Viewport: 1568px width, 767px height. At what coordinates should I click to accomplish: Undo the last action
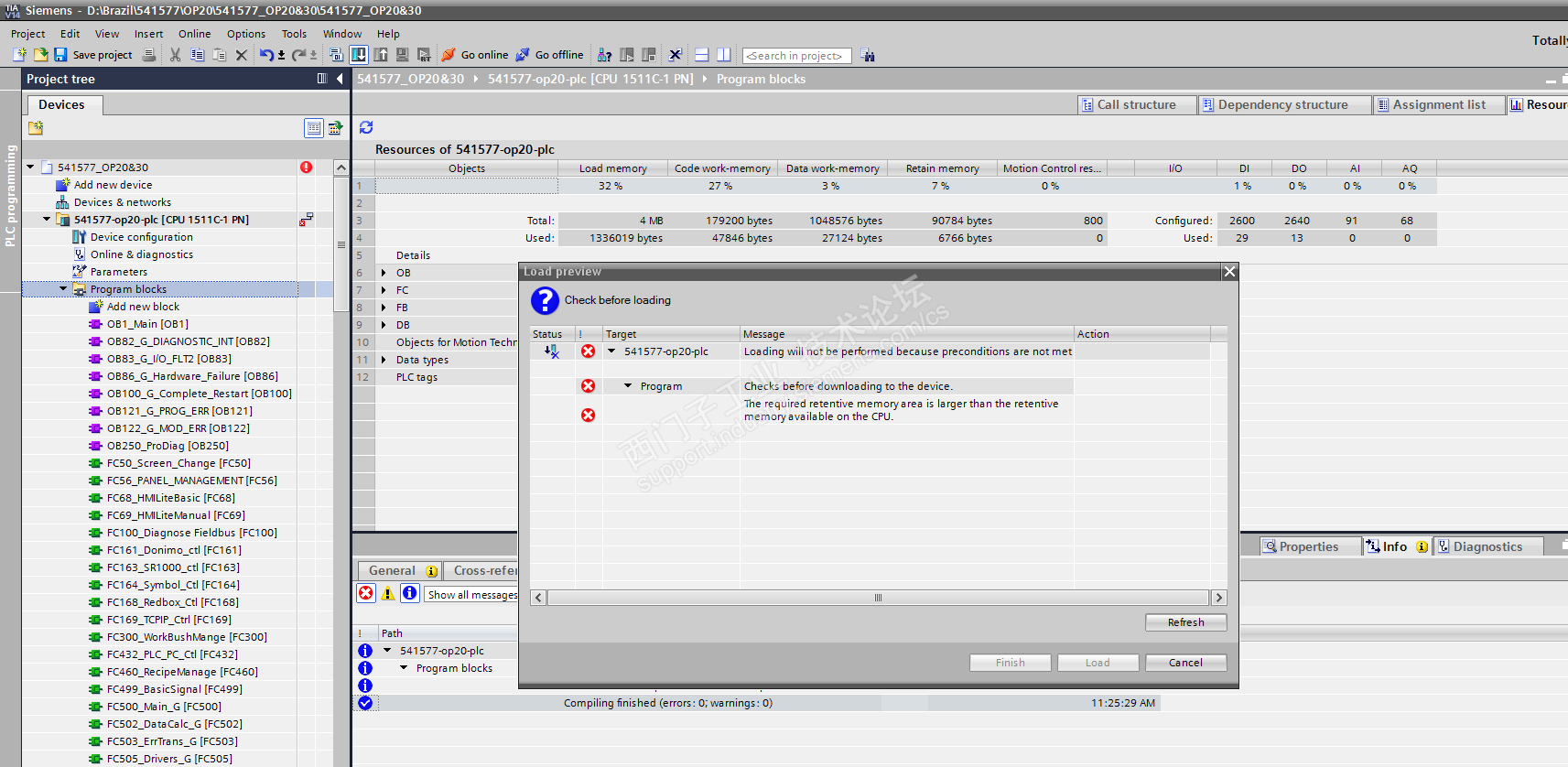[x=265, y=55]
